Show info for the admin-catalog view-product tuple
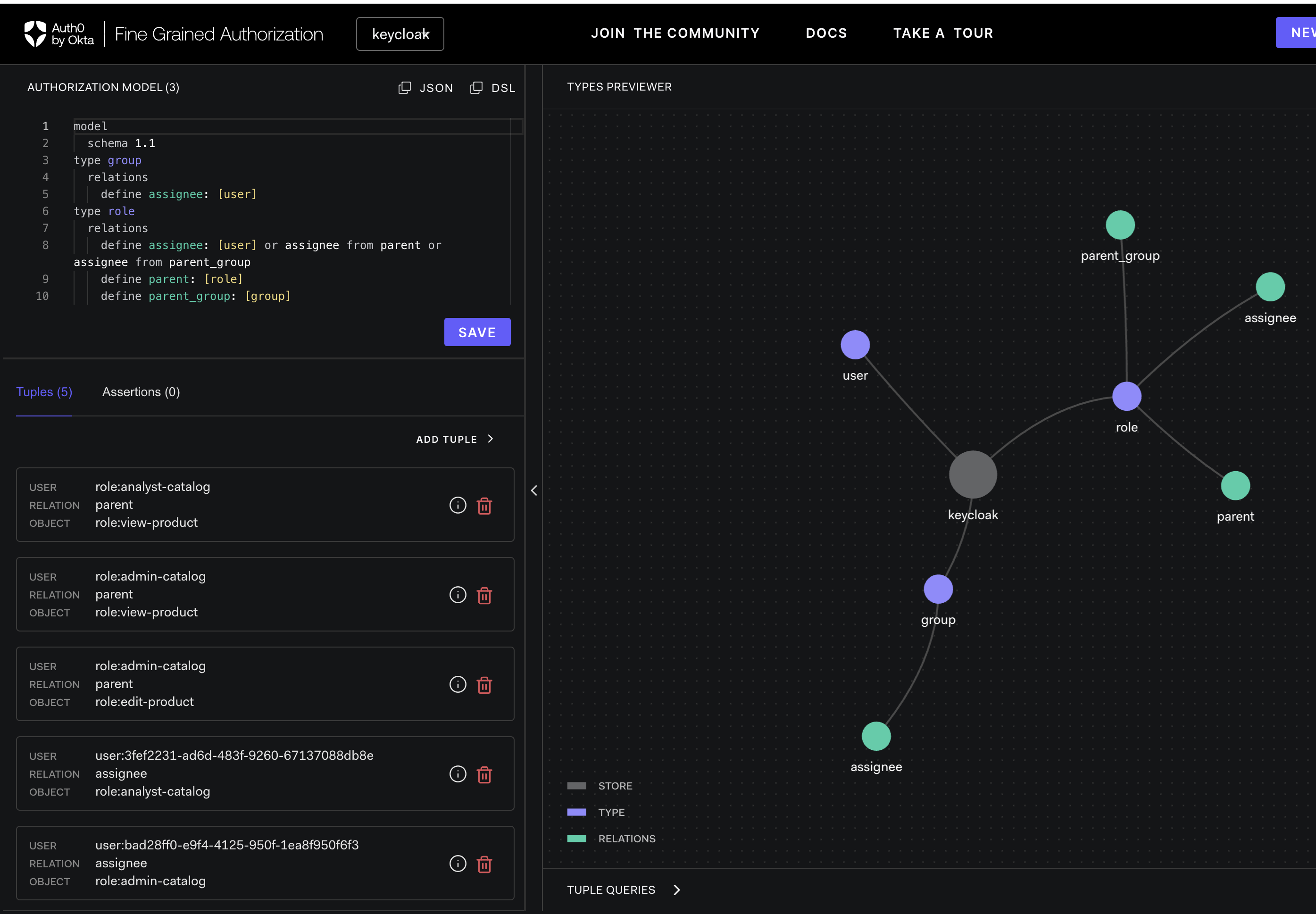The width and height of the screenshot is (1316, 914). point(458,595)
